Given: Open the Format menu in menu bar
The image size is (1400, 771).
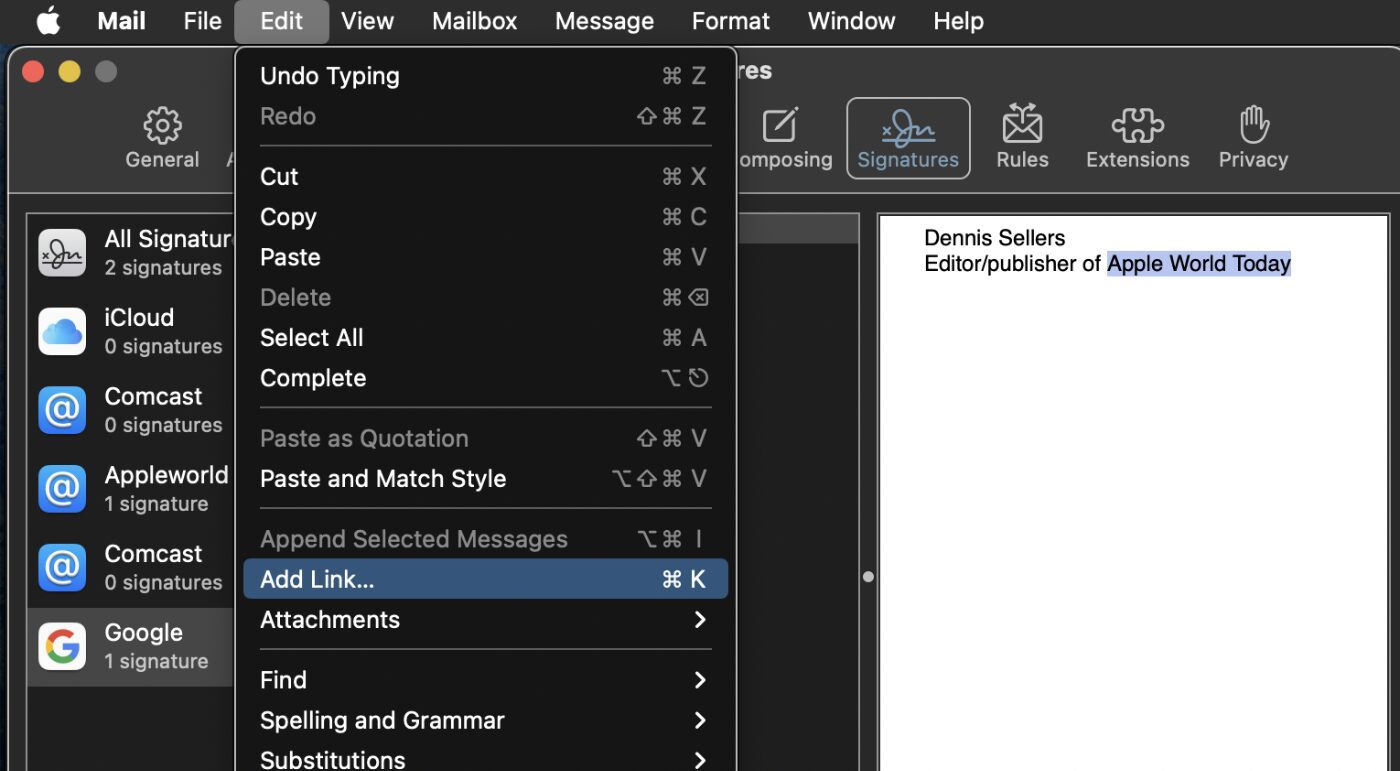Looking at the screenshot, I should coord(731,21).
